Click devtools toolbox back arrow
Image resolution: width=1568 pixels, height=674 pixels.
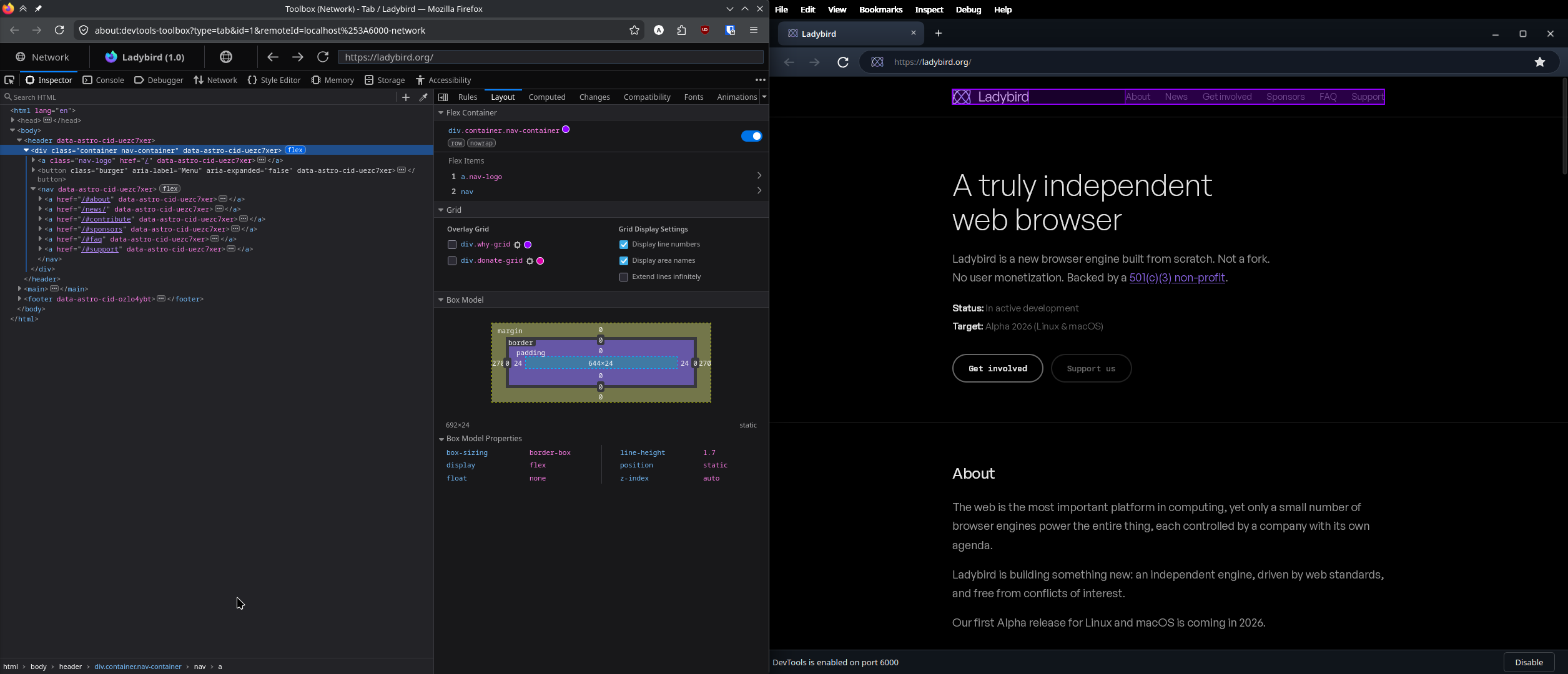click(x=273, y=57)
